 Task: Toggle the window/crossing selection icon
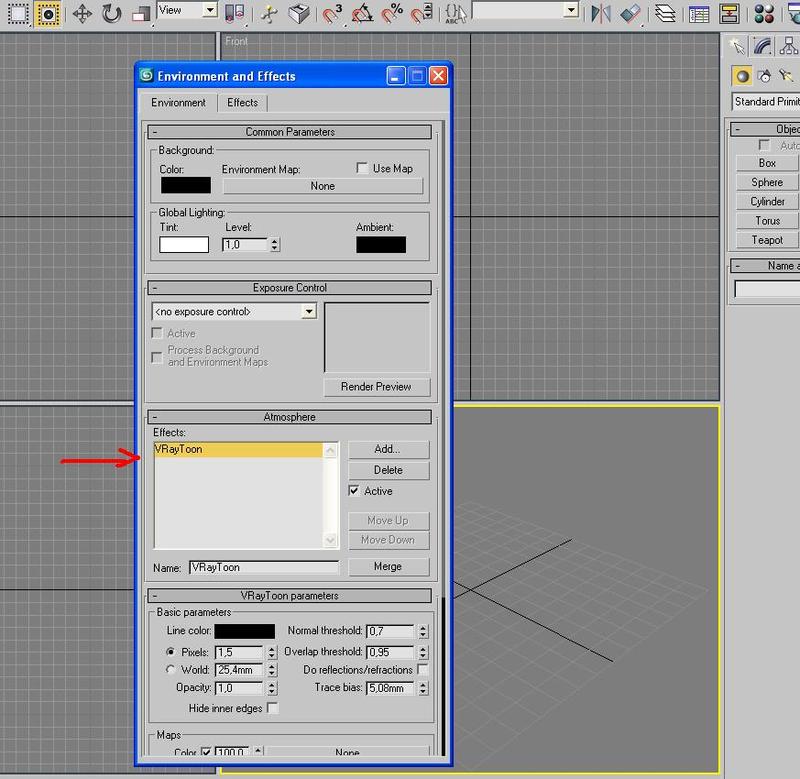47,14
